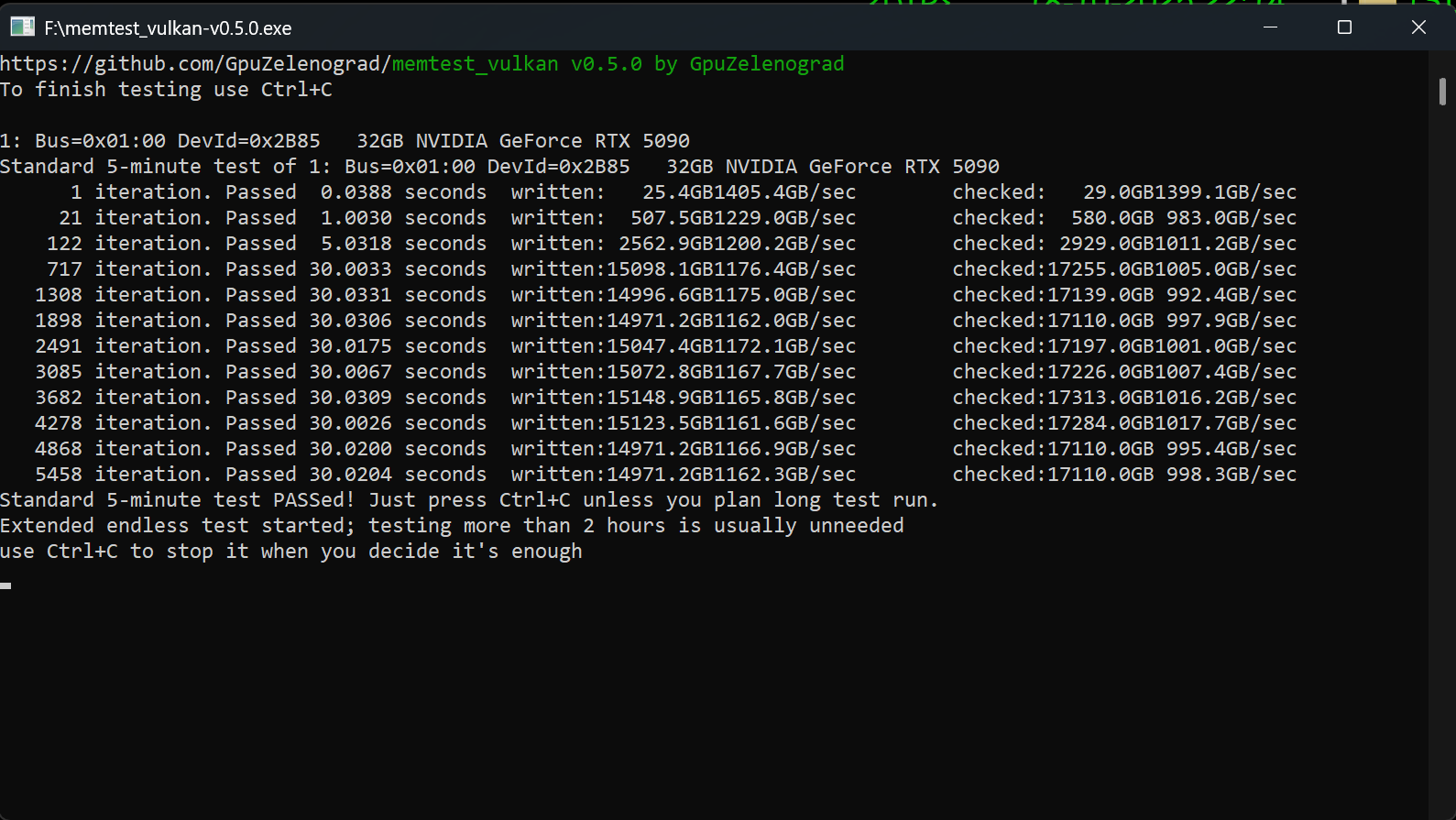This screenshot has height=820, width=1456.
Task: Click the checked amount "17226.0GB"
Action: [x=1100, y=372]
